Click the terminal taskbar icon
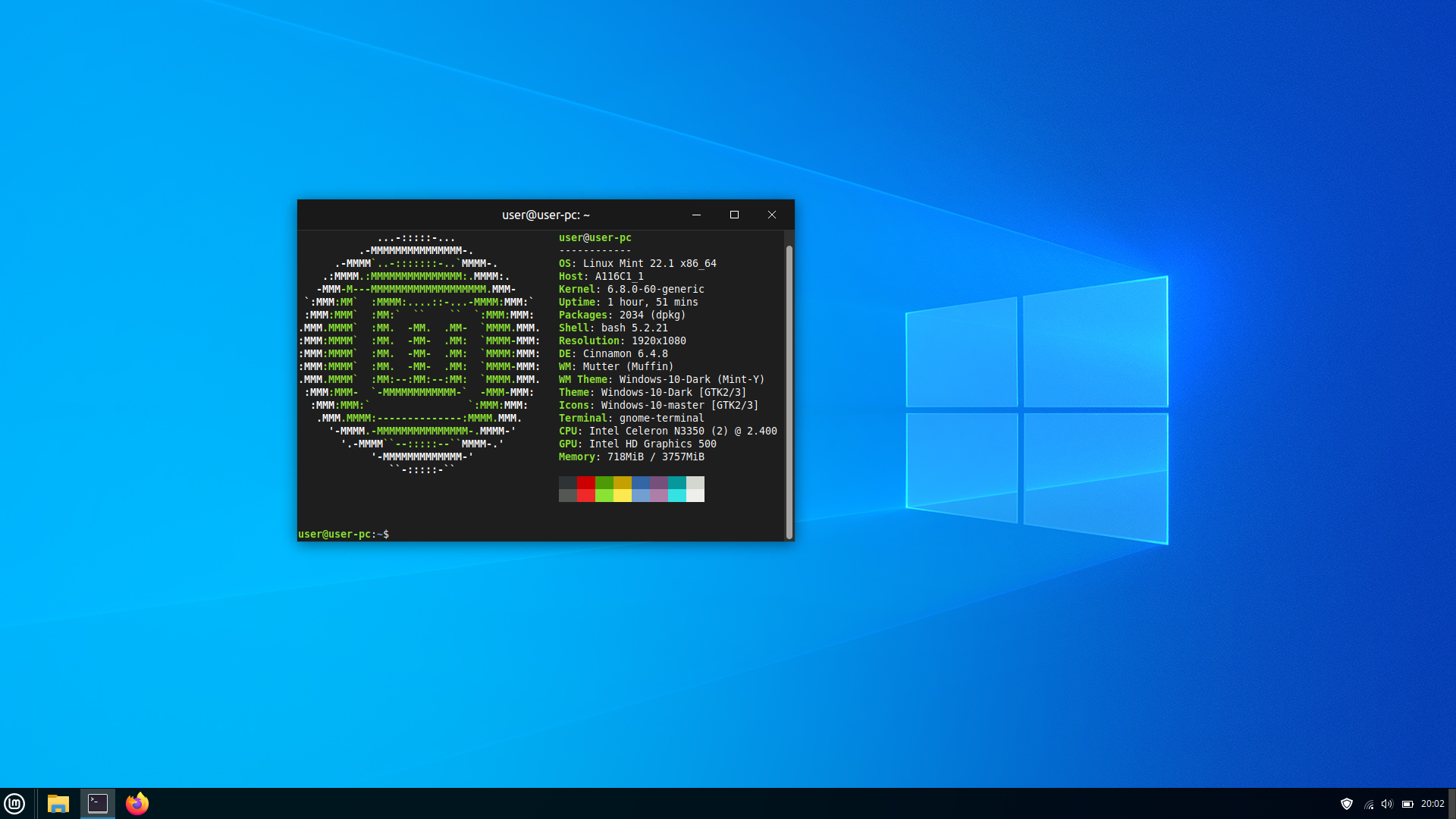This screenshot has width=1456, height=819. [x=98, y=804]
